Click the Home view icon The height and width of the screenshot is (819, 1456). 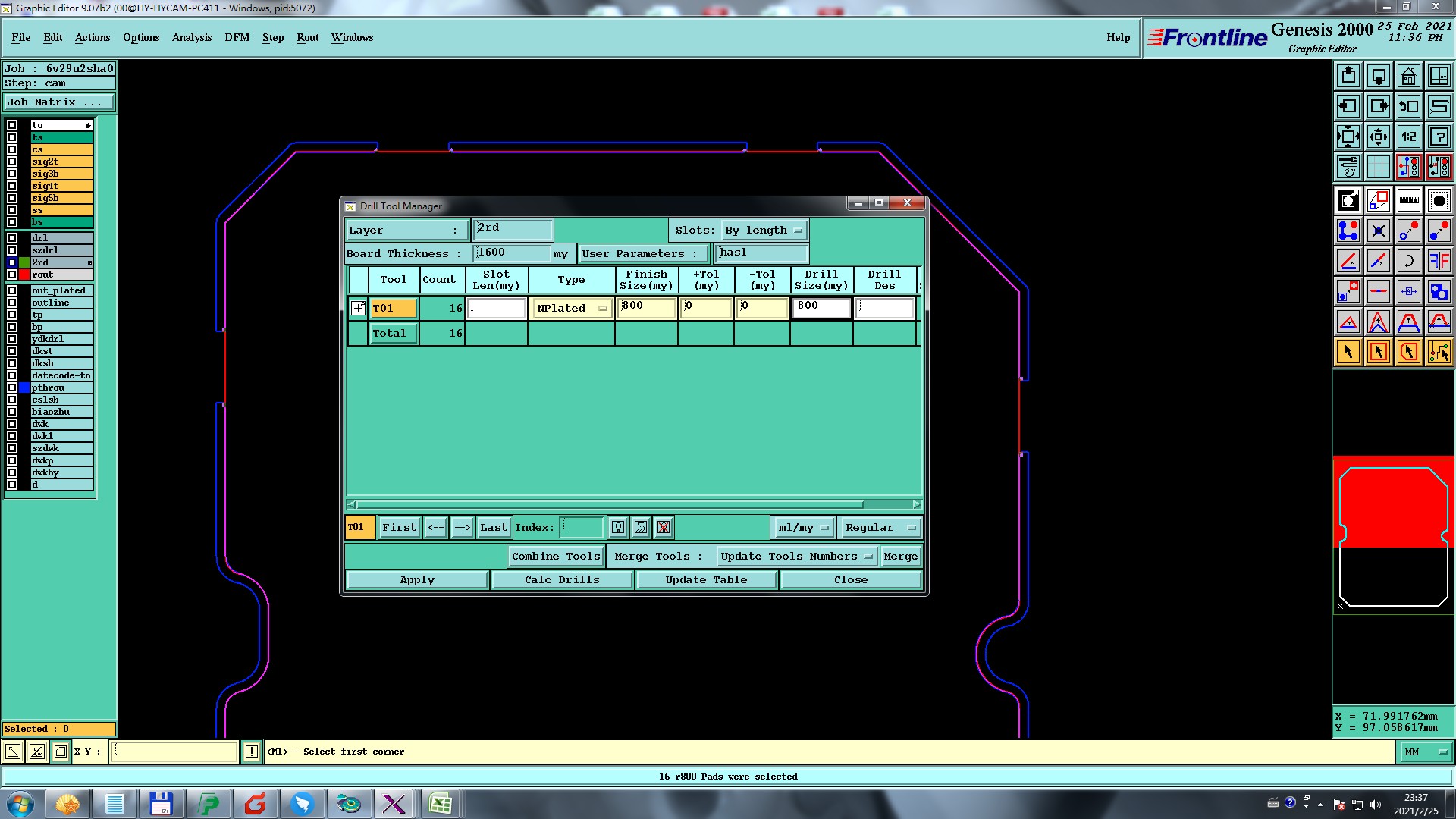pos(1408,76)
